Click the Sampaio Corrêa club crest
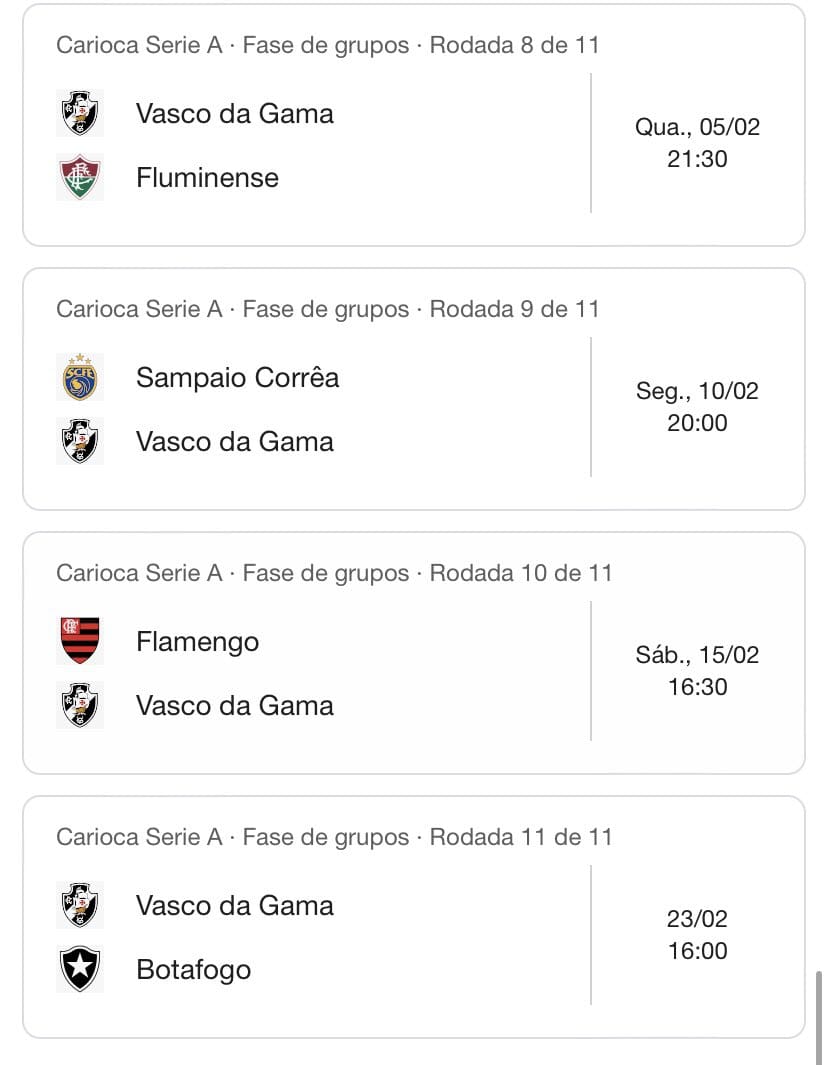Viewport: 828px width, 1065px height. (x=80, y=377)
